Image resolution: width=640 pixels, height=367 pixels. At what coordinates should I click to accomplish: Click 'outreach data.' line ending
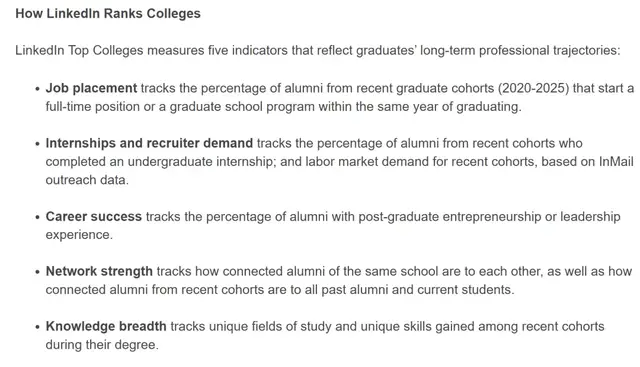click(x=87, y=180)
